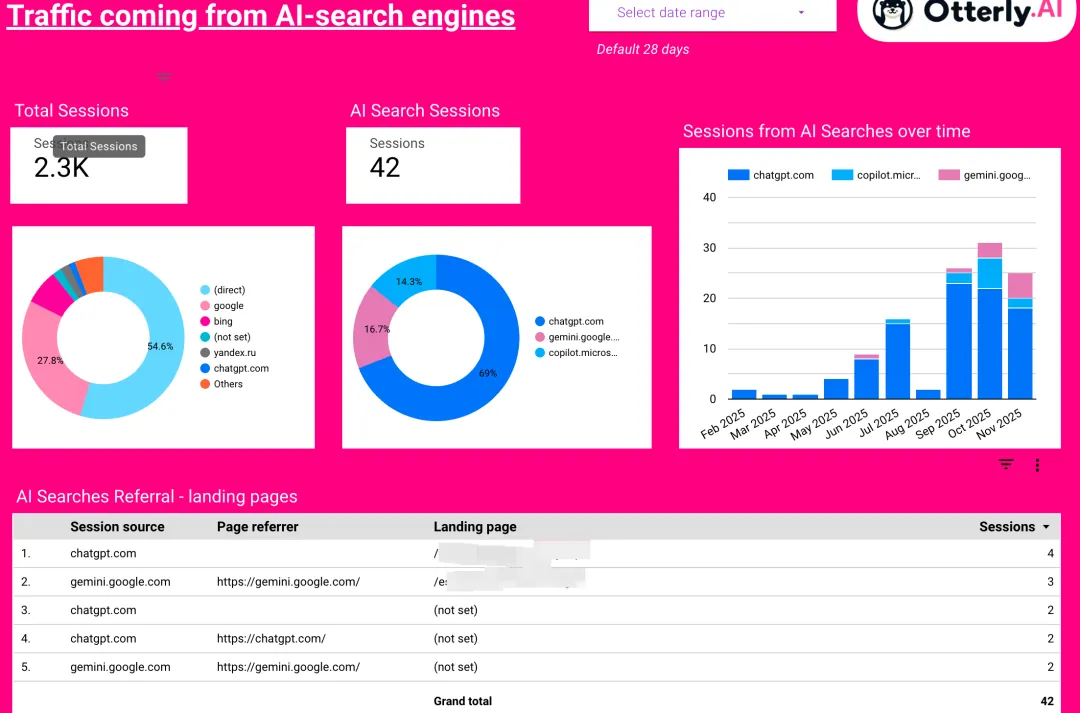1080x713 pixels.
Task: Click the Landing page column header
Action: 475,527
